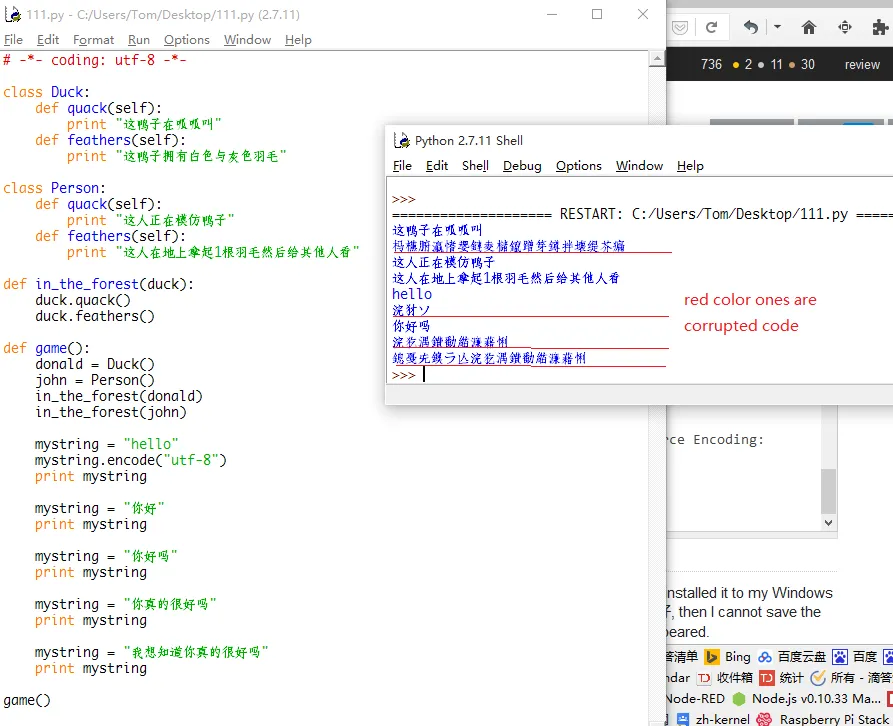This screenshot has width=893, height=726.
Task: Open the editor Options menu
Action: click(187, 40)
